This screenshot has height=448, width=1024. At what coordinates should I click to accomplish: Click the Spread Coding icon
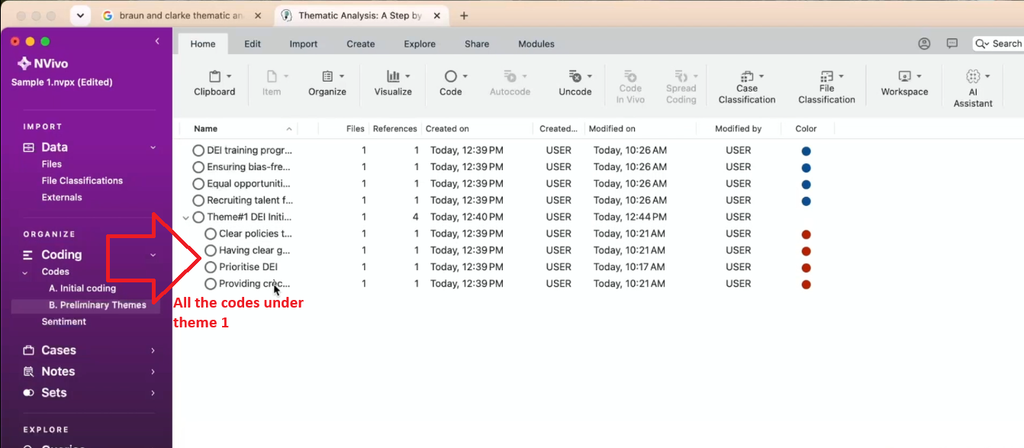pyautogui.click(x=681, y=76)
